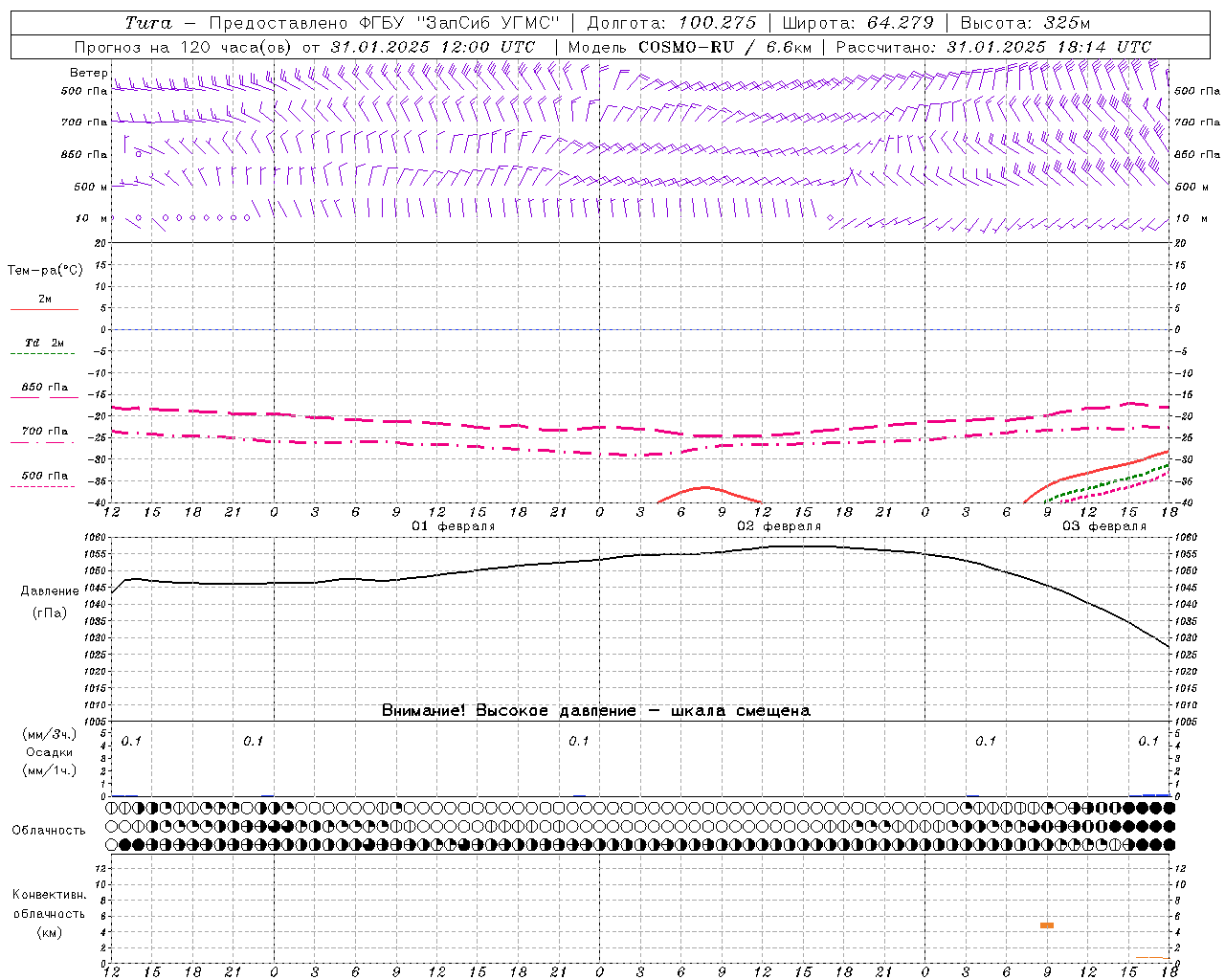
Task: Click the longitude value "Долгота: 100.275"
Action: [672, 22]
